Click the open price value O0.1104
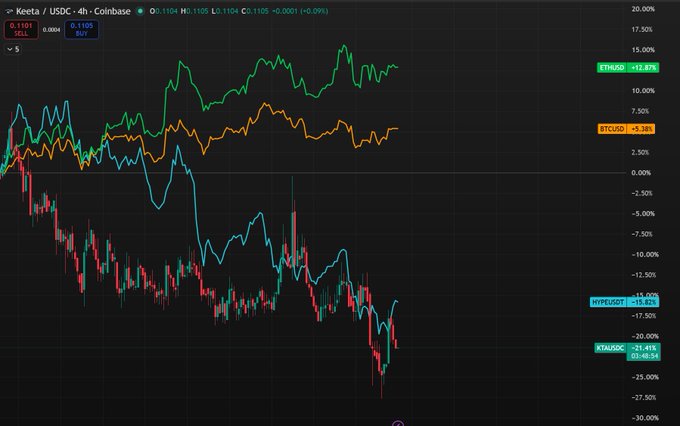This screenshot has width=680, height=426. (163, 11)
